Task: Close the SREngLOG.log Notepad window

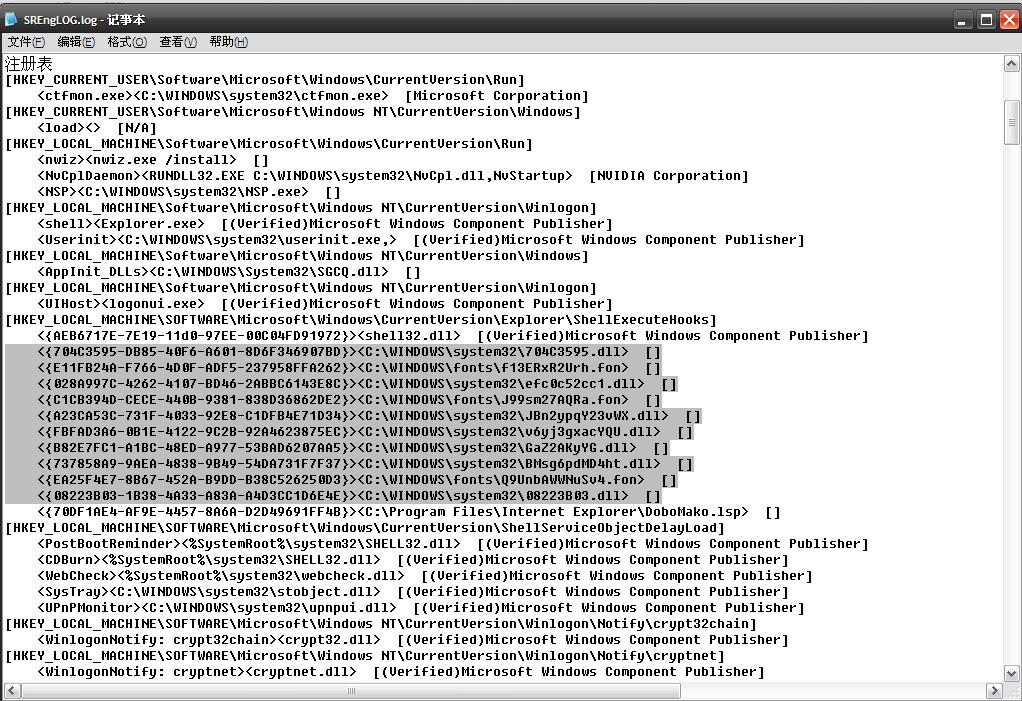Action: pos(1010,20)
